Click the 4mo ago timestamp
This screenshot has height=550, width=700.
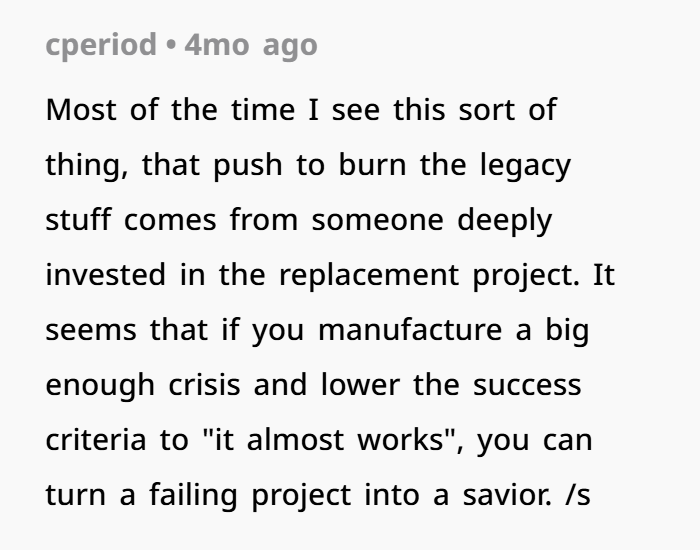(251, 45)
